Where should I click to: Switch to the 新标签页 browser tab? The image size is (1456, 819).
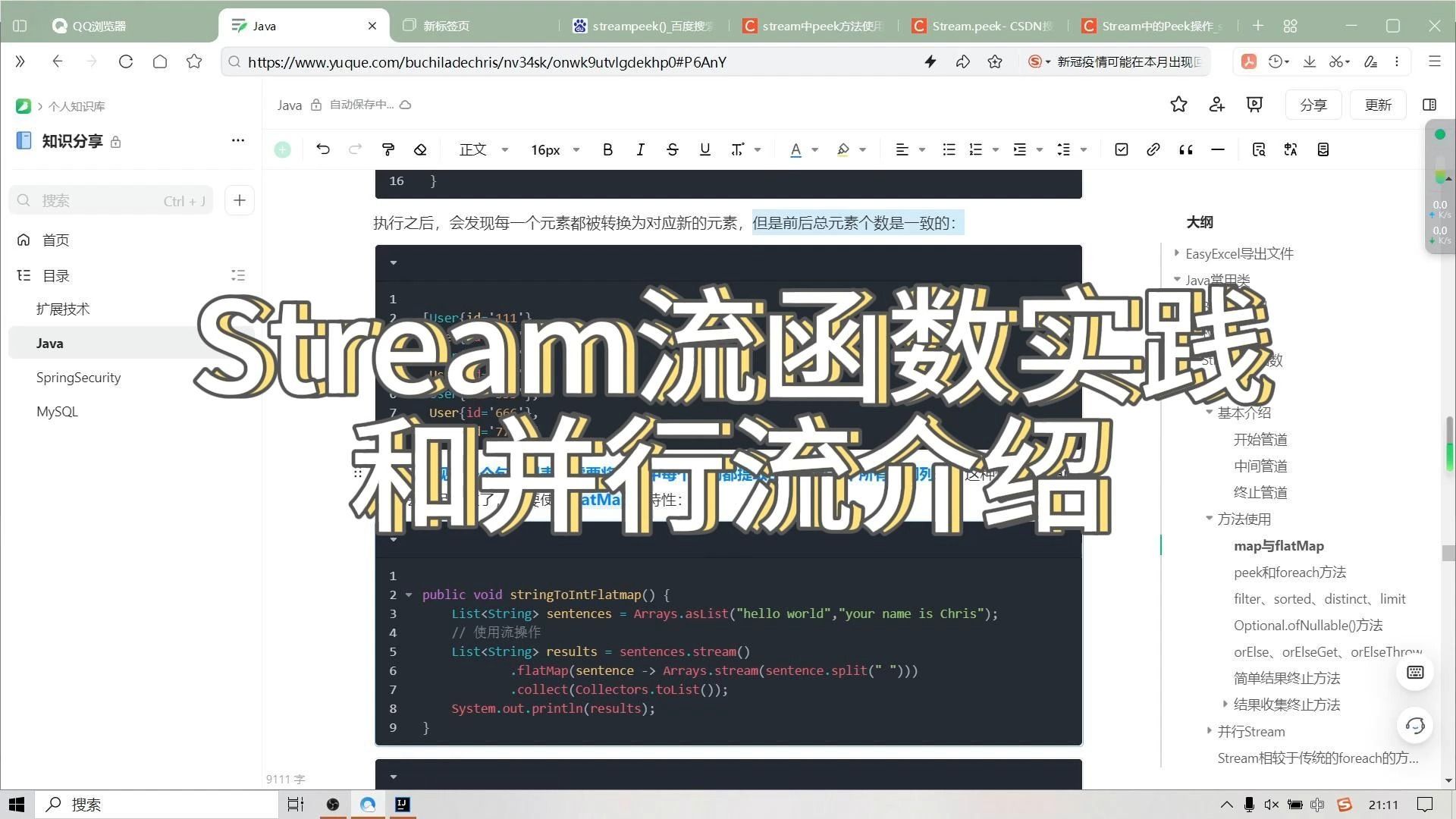tap(446, 26)
